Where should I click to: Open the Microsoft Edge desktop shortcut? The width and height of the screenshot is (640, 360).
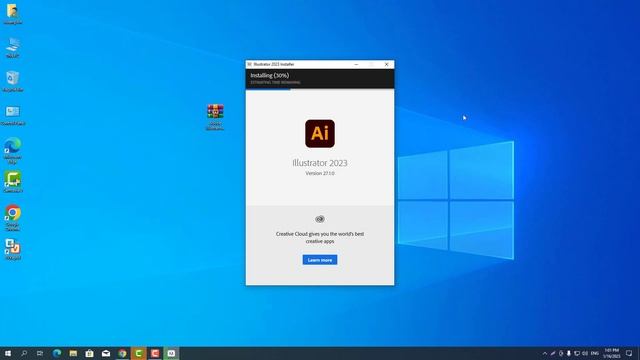13,151
